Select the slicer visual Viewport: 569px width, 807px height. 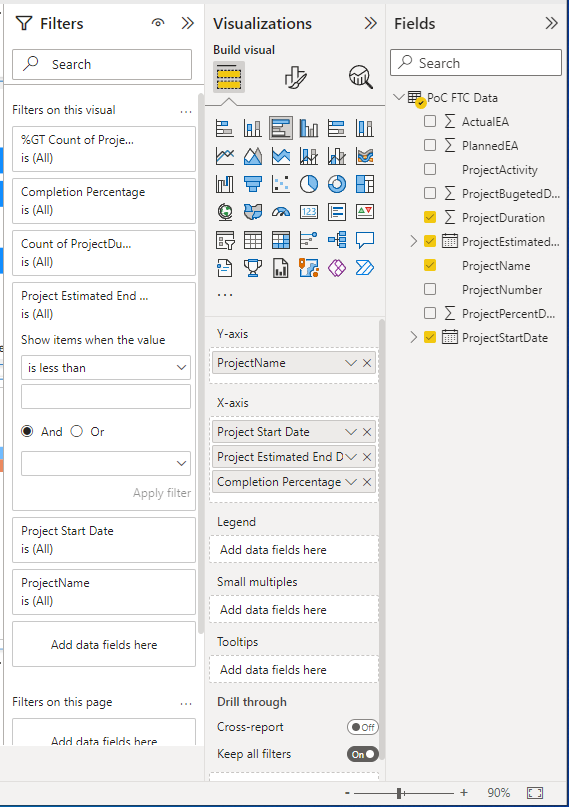point(225,240)
